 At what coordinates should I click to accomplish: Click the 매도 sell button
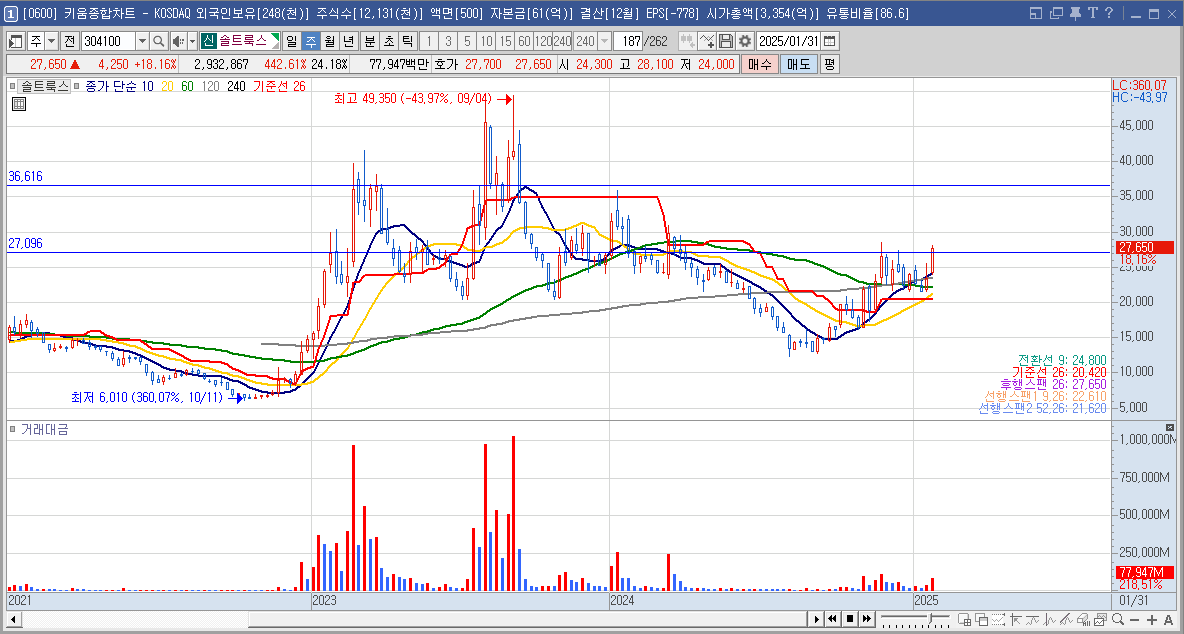click(798, 64)
